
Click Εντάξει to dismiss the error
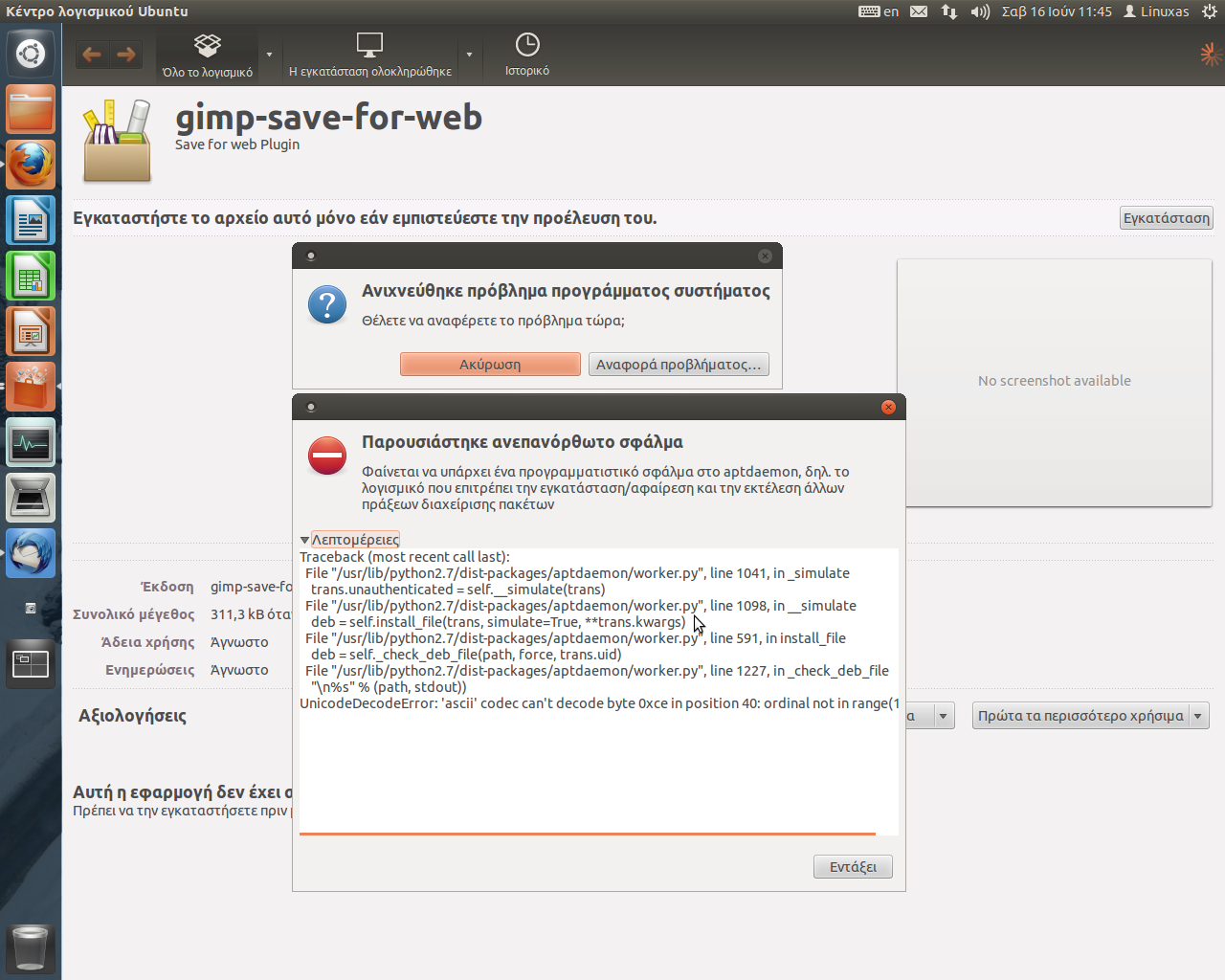click(x=853, y=866)
